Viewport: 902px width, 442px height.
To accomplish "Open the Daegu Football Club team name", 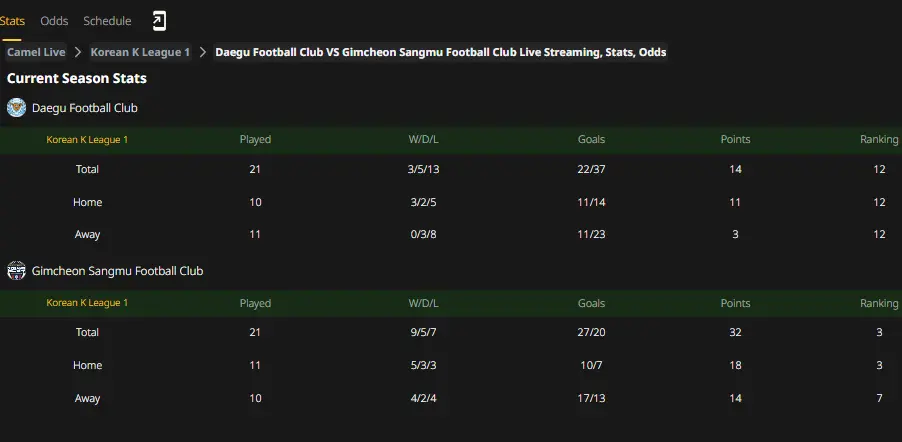I will (x=85, y=108).
